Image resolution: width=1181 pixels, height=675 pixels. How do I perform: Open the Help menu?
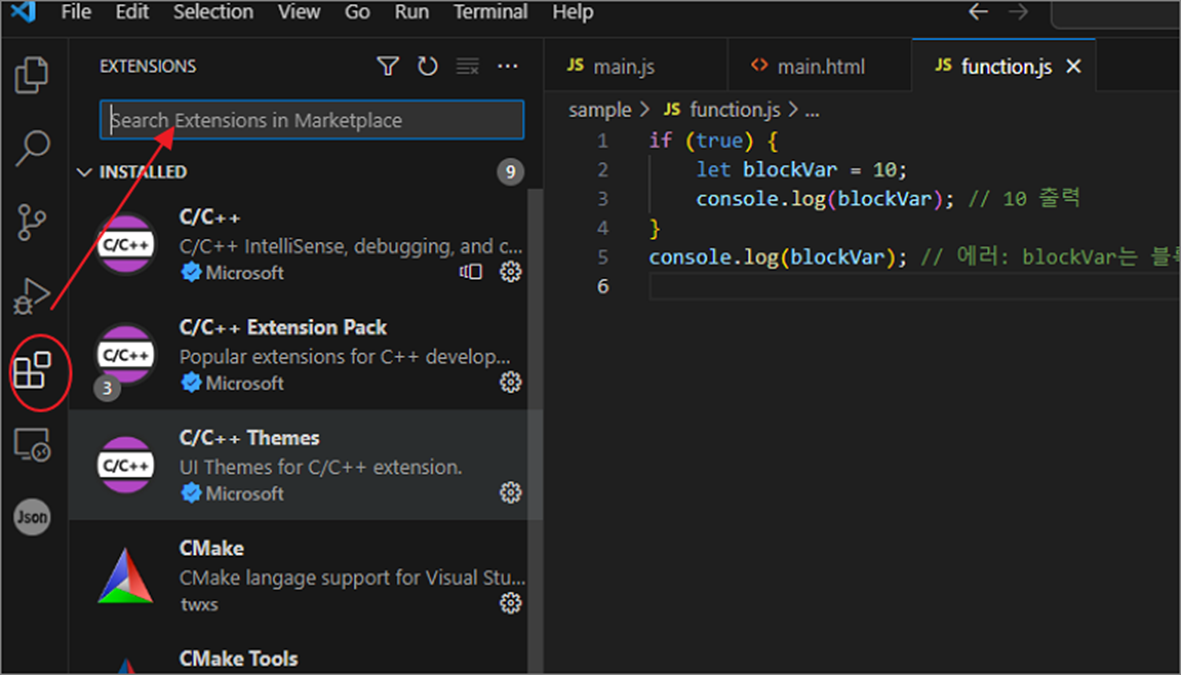click(572, 12)
